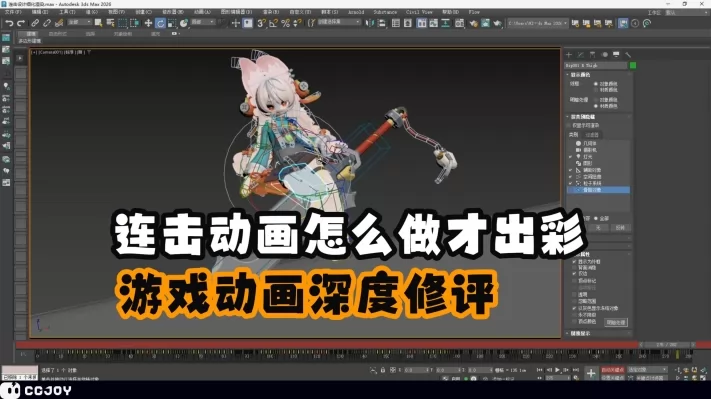
Task: Toggle 显示为外框 checkbox
Action: 574,262
